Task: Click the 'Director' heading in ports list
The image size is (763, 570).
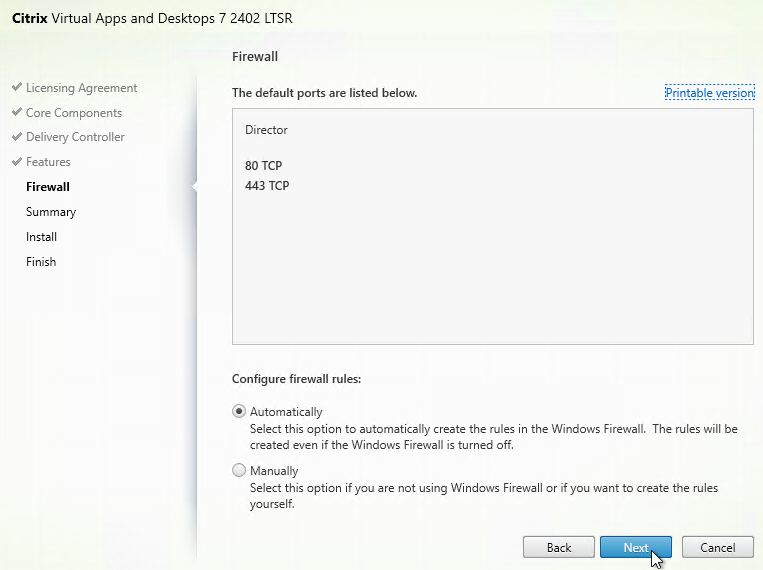Action: [x=266, y=130]
